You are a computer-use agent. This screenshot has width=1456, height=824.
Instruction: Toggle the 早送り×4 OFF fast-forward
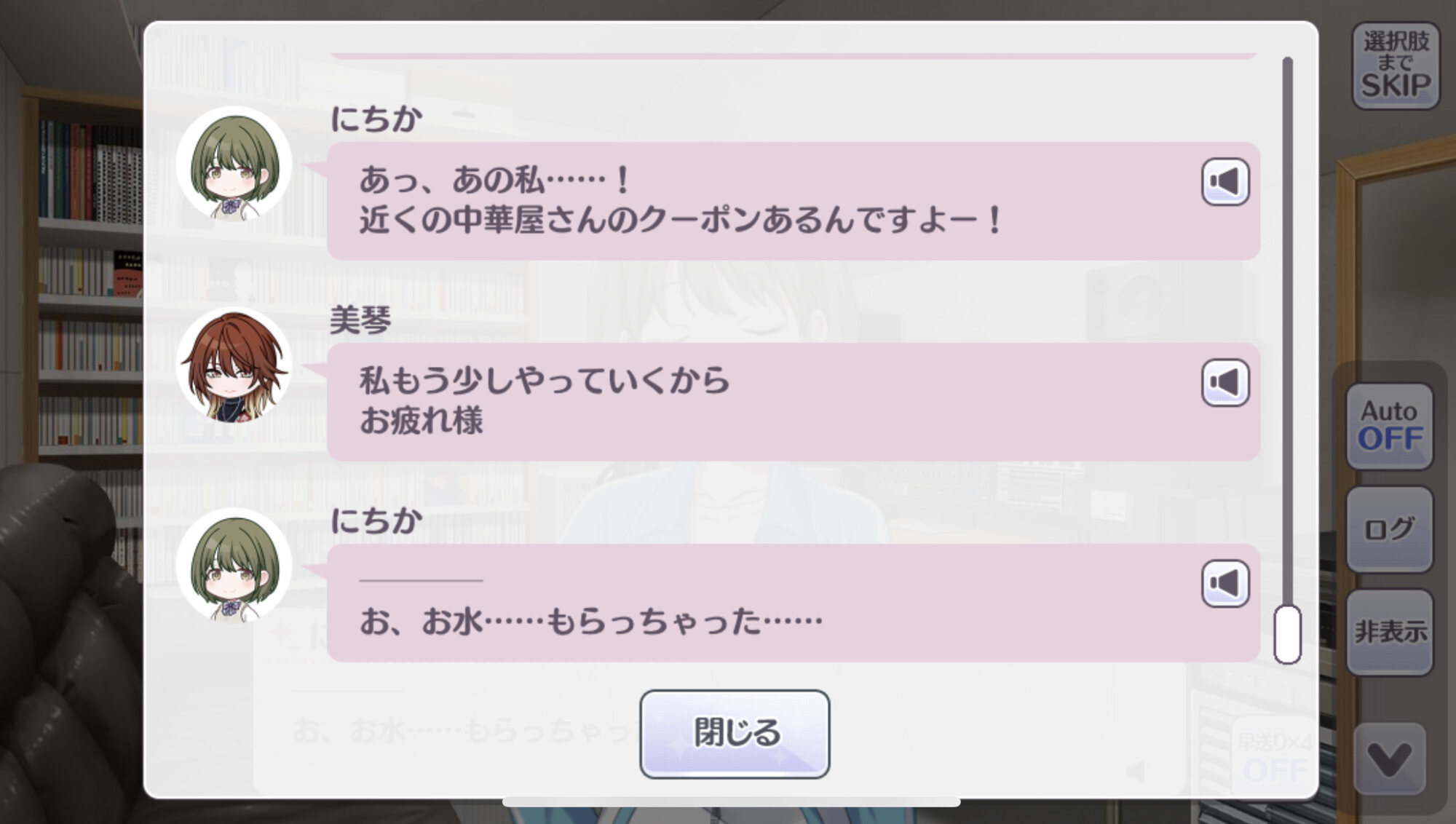(x=1275, y=757)
